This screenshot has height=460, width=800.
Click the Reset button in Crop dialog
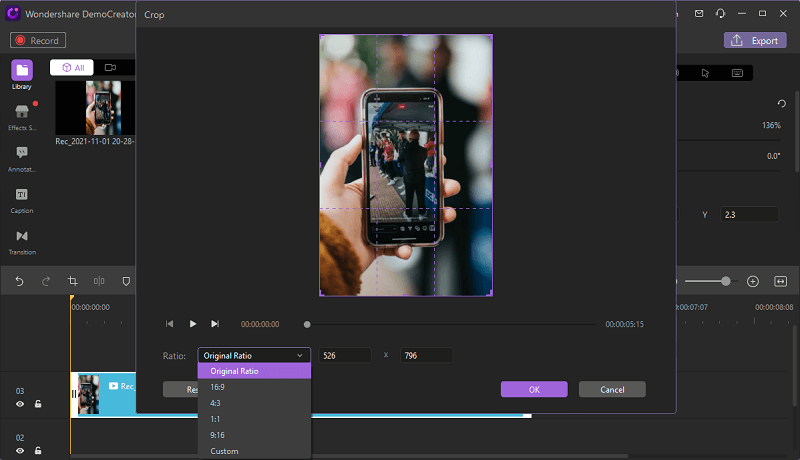(x=181, y=389)
